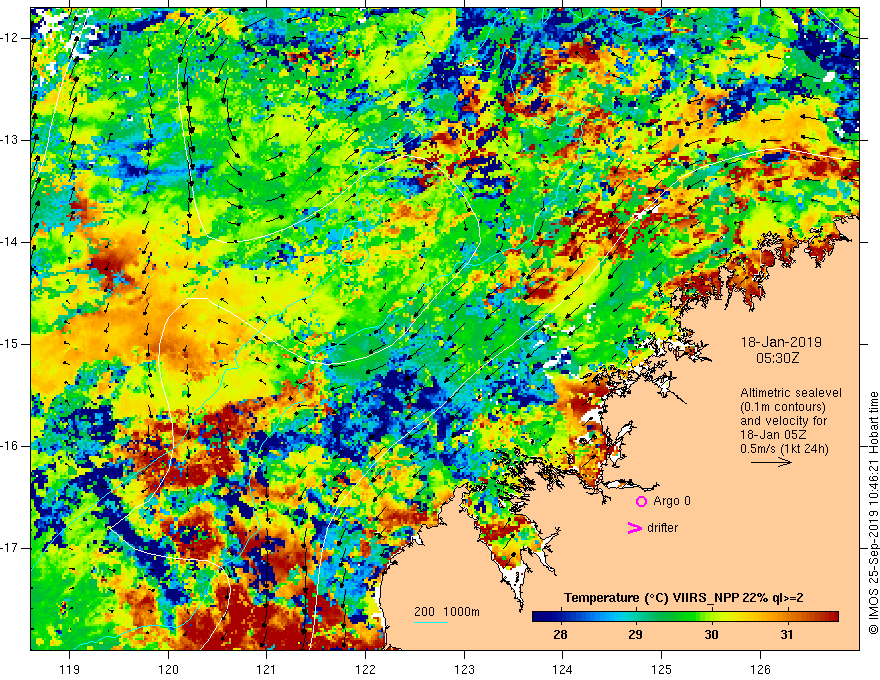Click longitude axis label 121
The image size is (880, 680).
(x=267, y=669)
